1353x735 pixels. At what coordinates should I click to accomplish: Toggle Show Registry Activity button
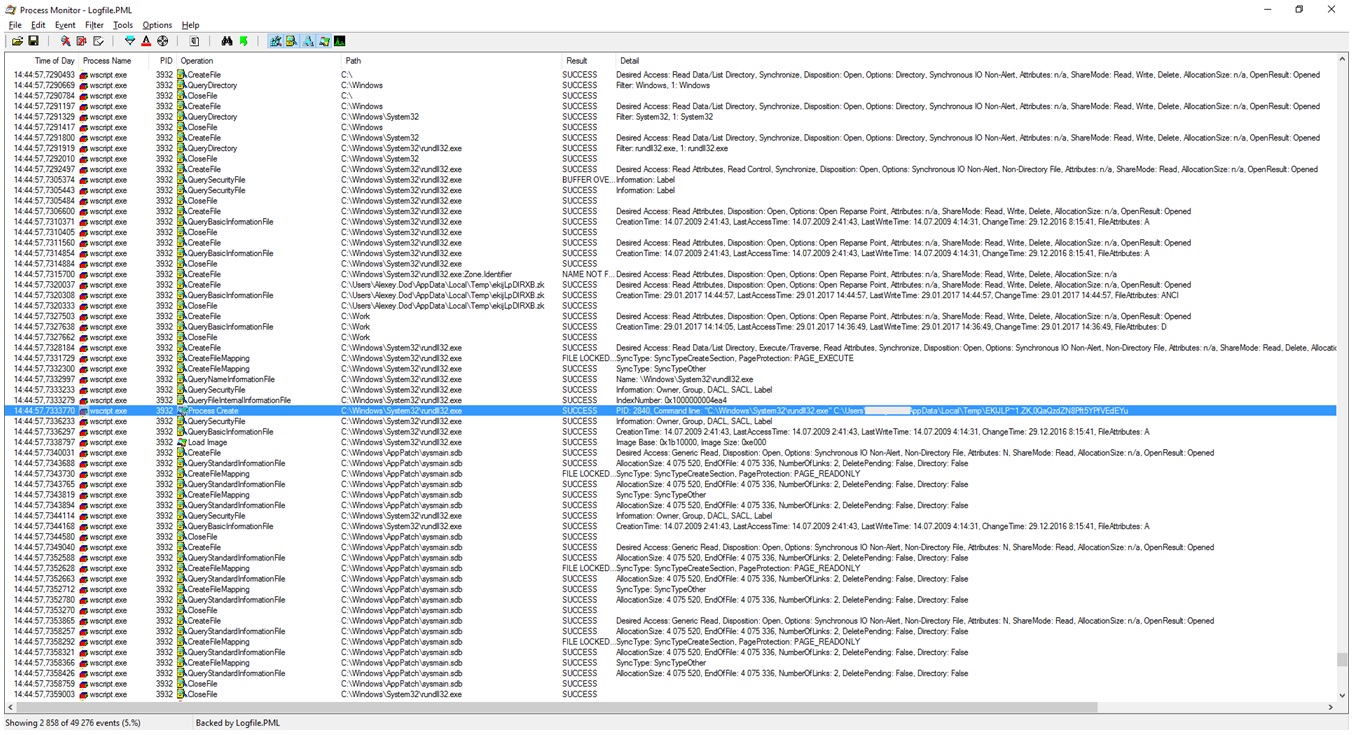[x=275, y=41]
